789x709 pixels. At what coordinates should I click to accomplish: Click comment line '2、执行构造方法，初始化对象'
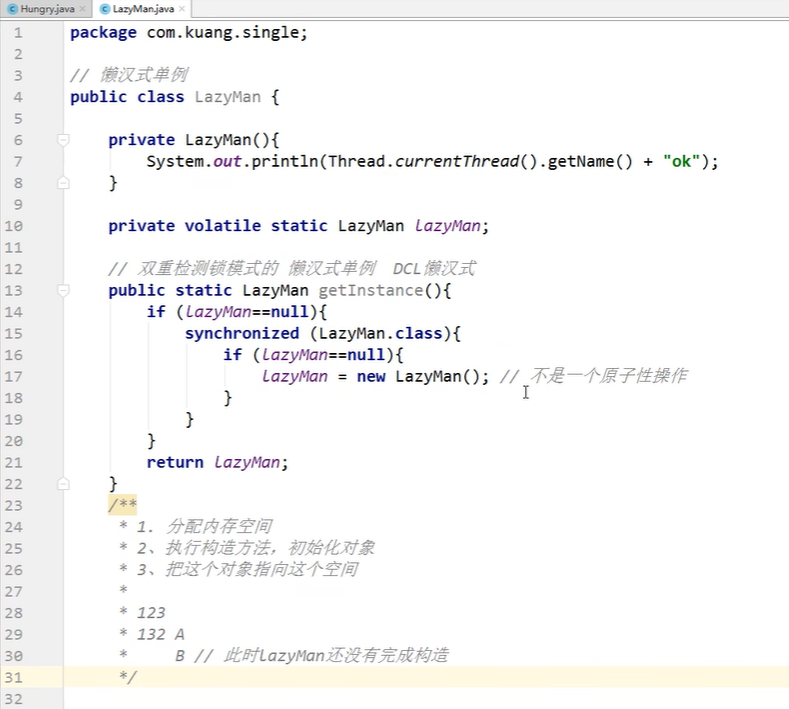tap(256, 548)
